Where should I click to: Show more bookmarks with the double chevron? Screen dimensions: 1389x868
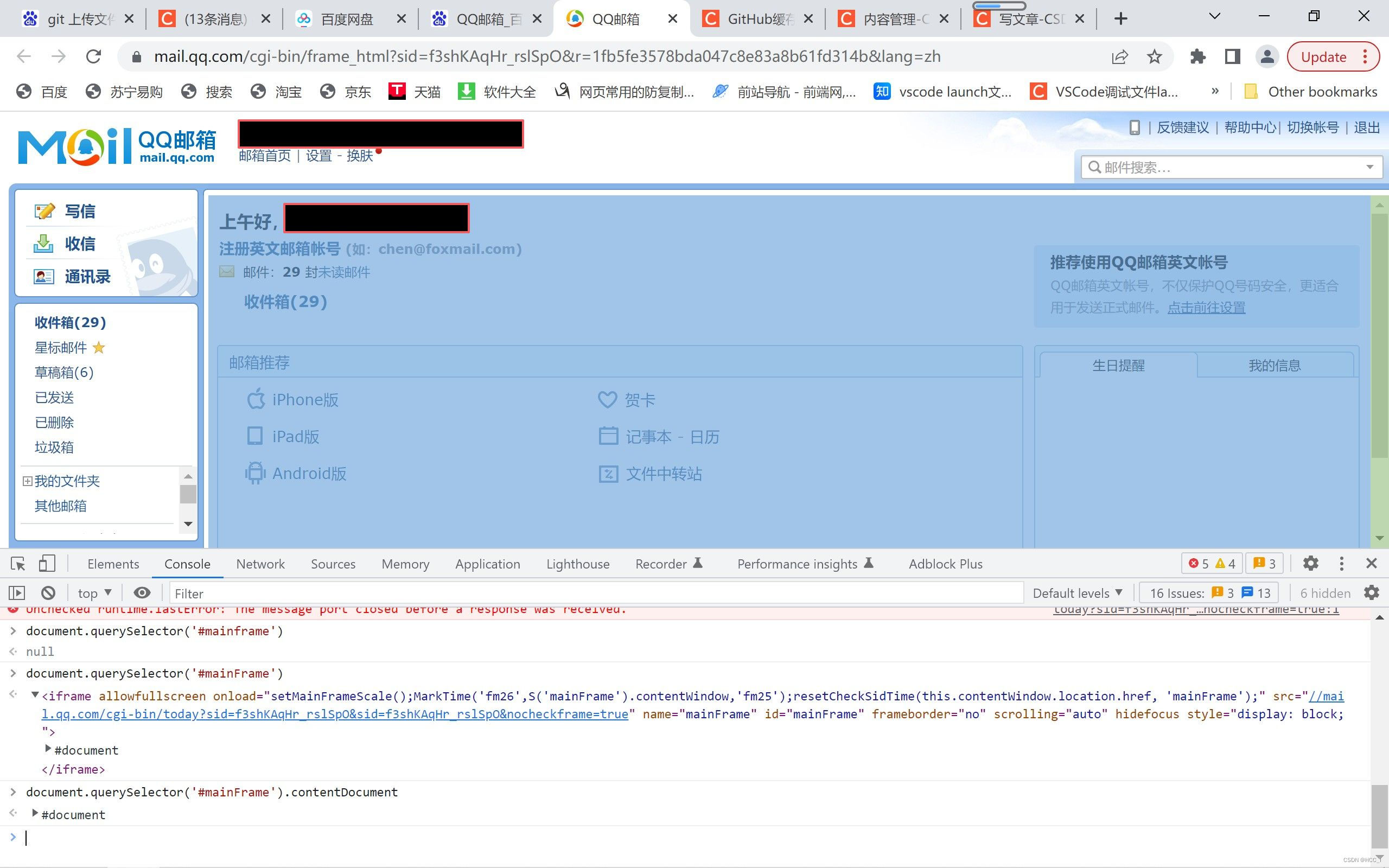[1214, 91]
